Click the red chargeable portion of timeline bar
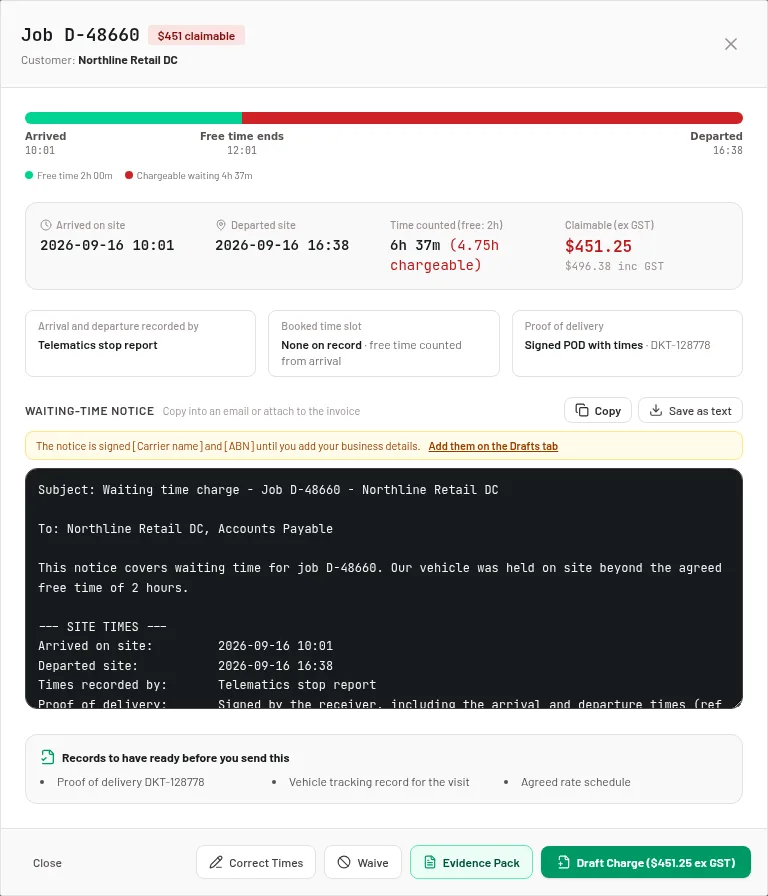Viewport: 768px width, 896px height. (x=493, y=118)
